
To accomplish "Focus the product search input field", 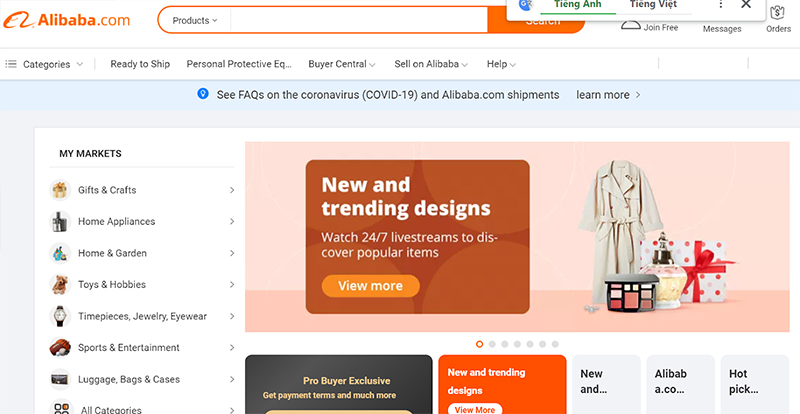I will pyautogui.click(x=359, y=20).
